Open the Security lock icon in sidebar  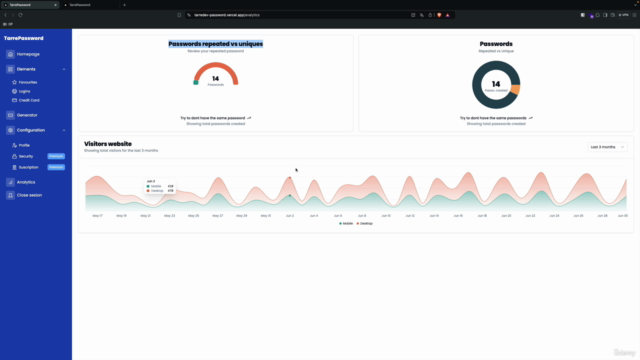point(14,156)
